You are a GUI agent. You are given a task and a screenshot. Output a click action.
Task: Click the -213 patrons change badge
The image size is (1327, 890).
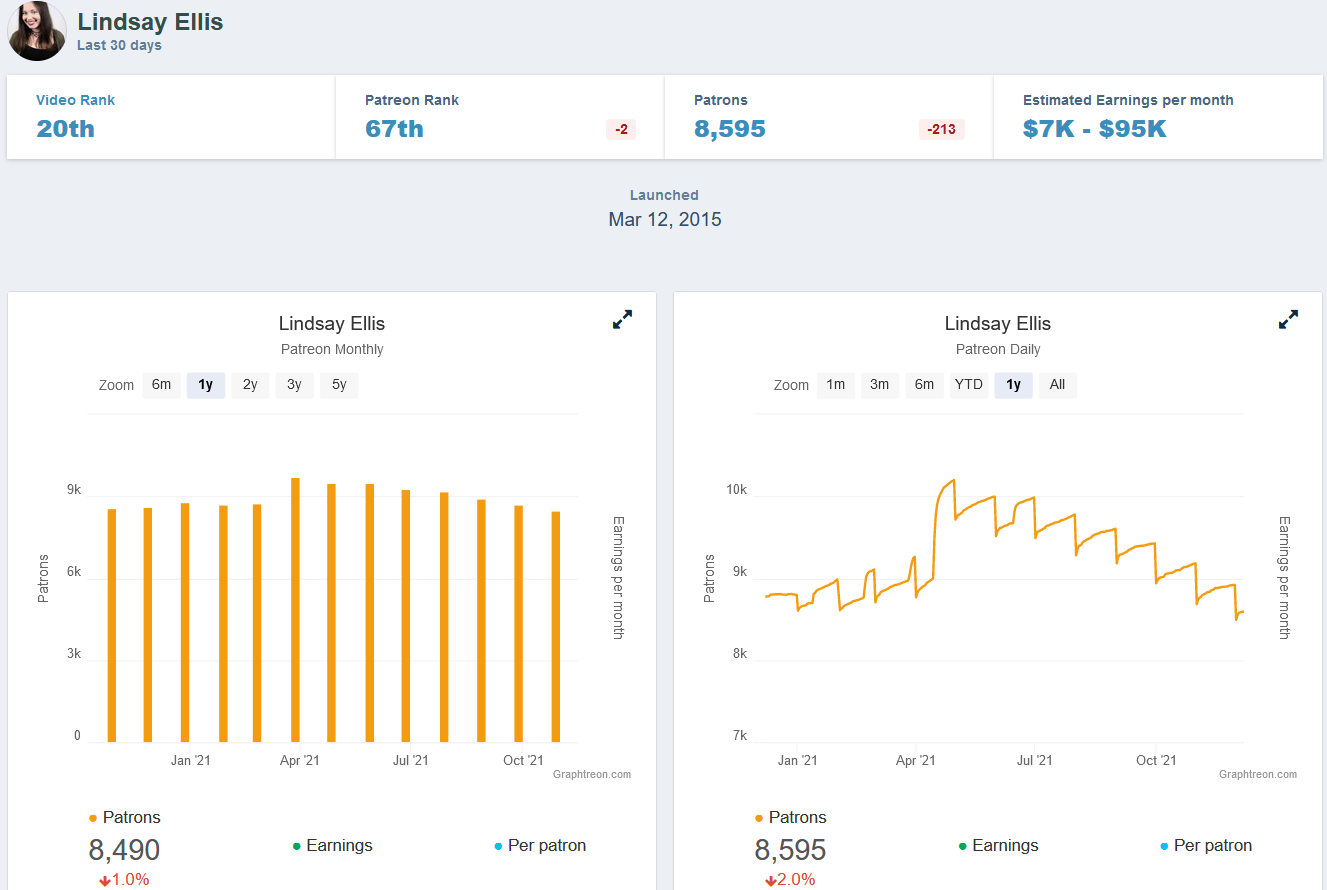pyautogui.click(x=942, y=129)
